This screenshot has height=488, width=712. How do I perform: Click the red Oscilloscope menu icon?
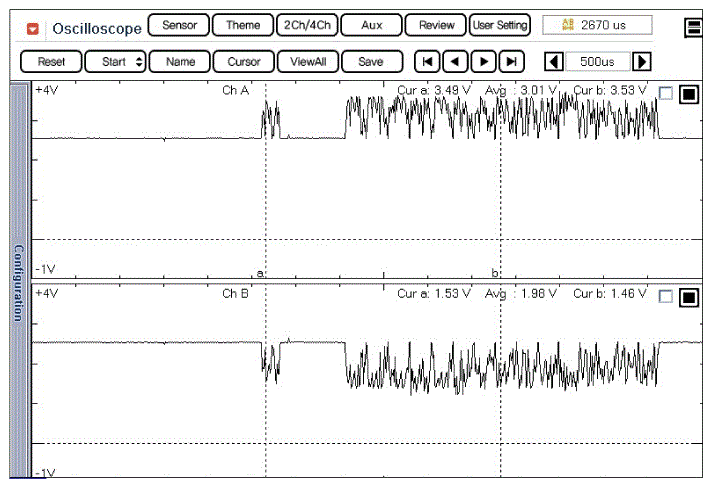tap(32, 29)
